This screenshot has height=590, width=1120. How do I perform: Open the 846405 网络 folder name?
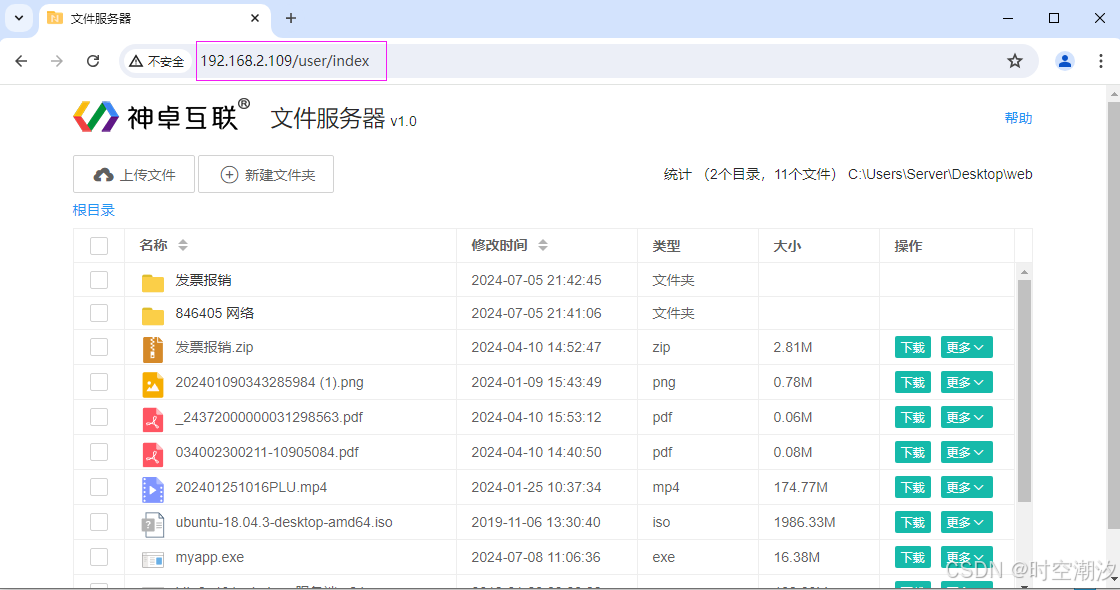coord(215,313)
